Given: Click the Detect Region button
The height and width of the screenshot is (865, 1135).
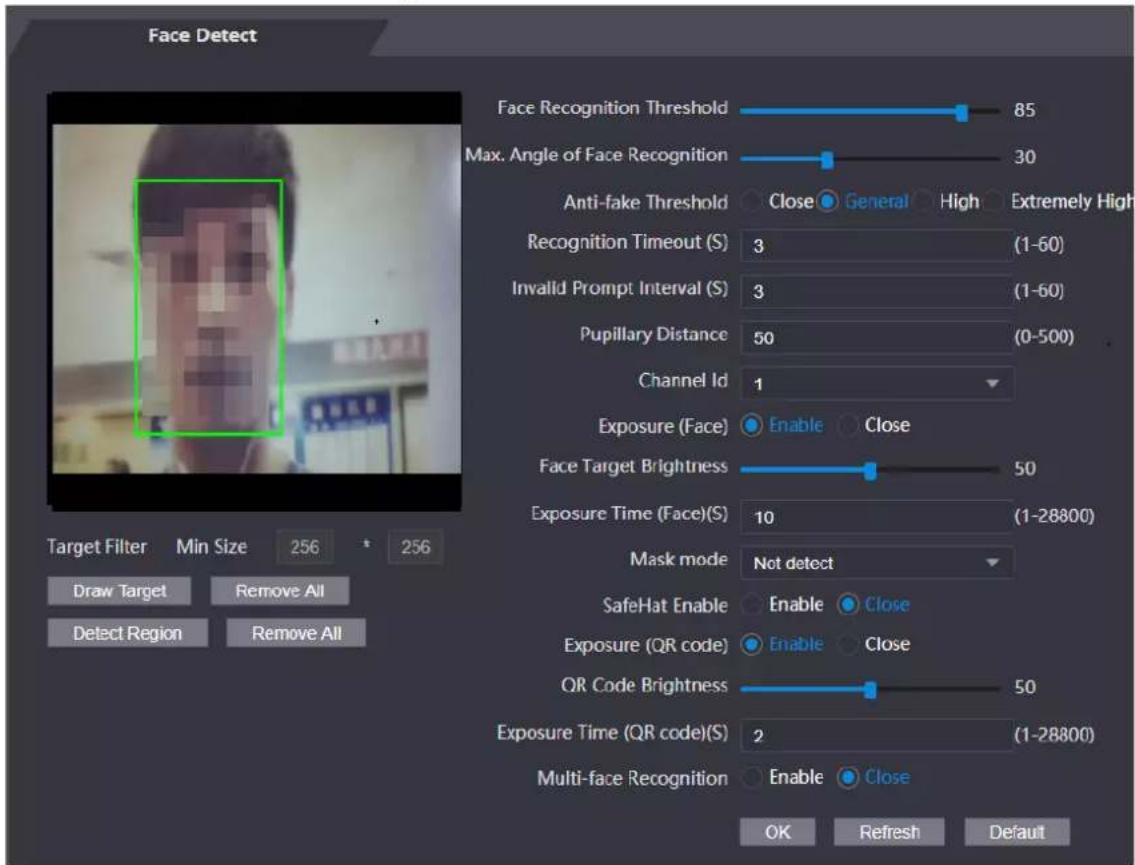Looking at the screenshot, I should pos(127,633).
